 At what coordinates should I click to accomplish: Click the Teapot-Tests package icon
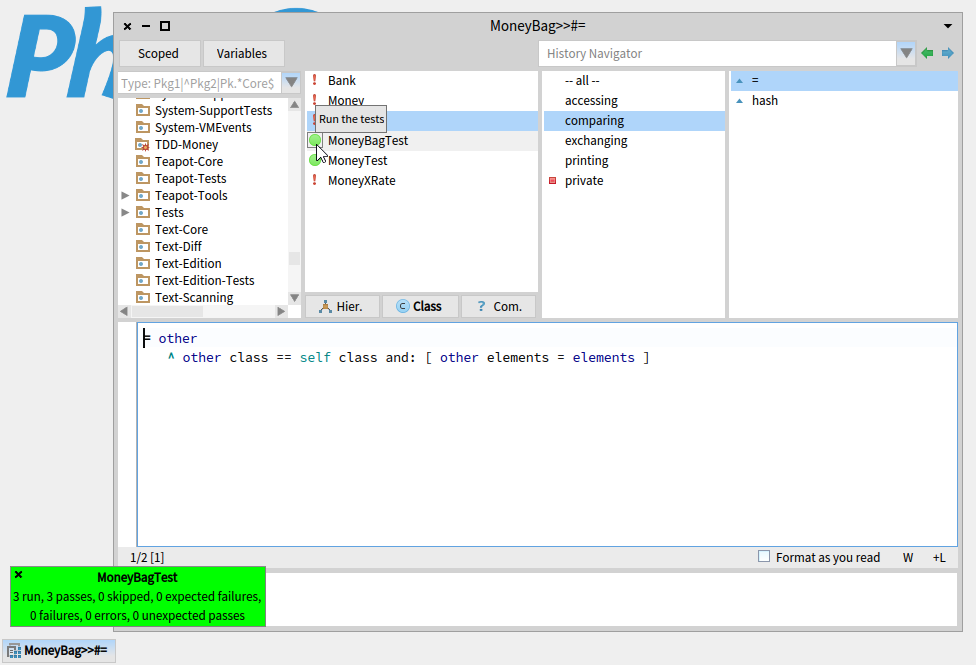143,178
